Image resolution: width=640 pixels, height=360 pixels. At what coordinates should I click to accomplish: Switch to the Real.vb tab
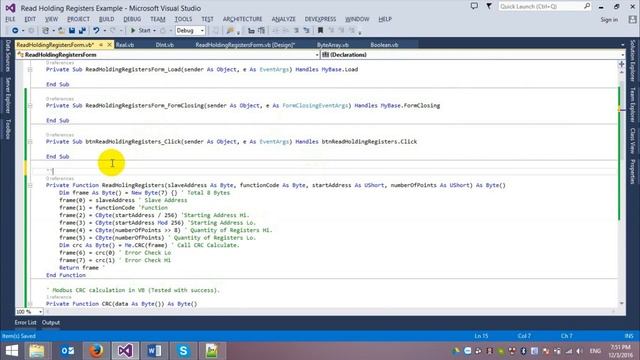(125, 45)
